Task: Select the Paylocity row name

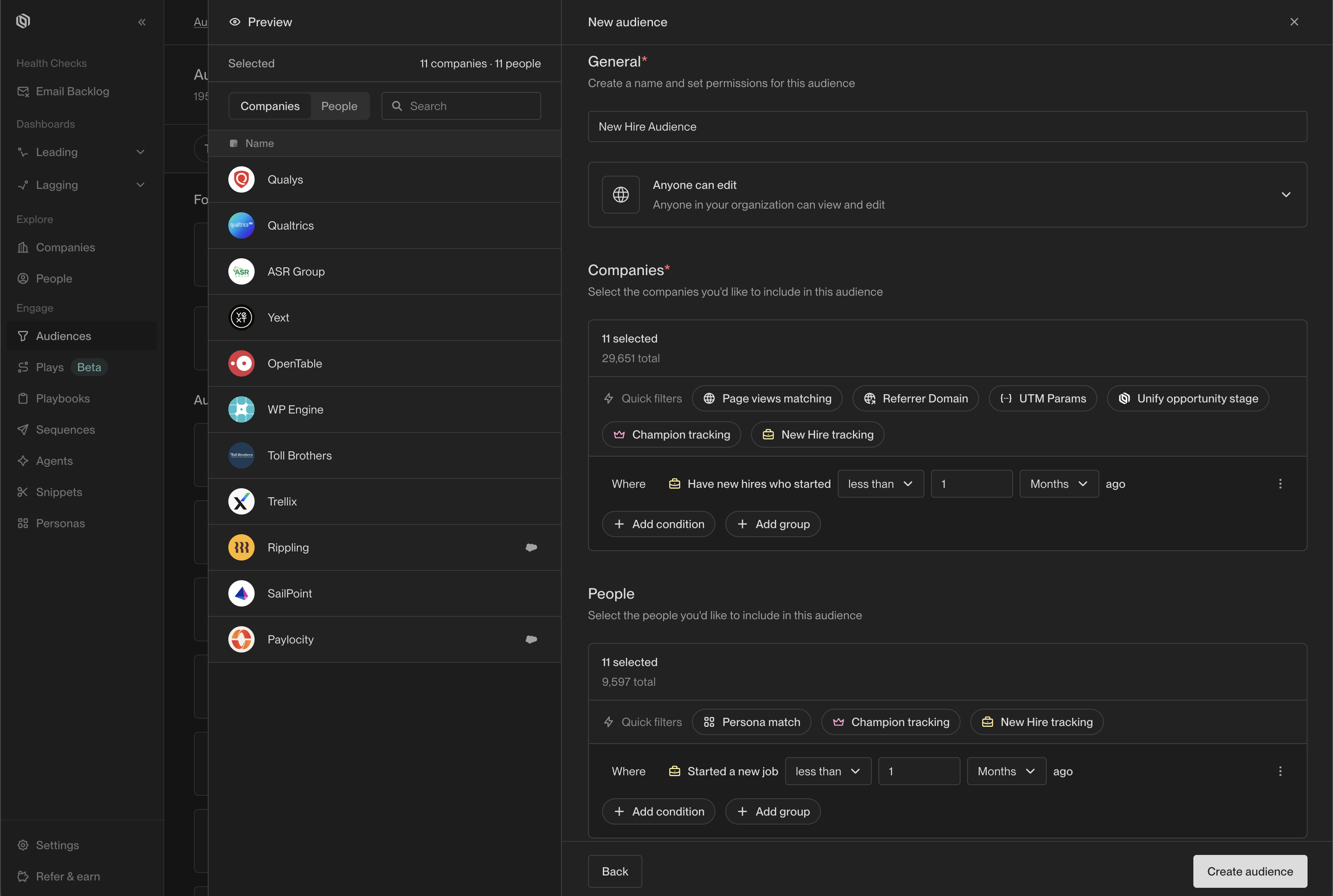Action: [x=291, y=639]
